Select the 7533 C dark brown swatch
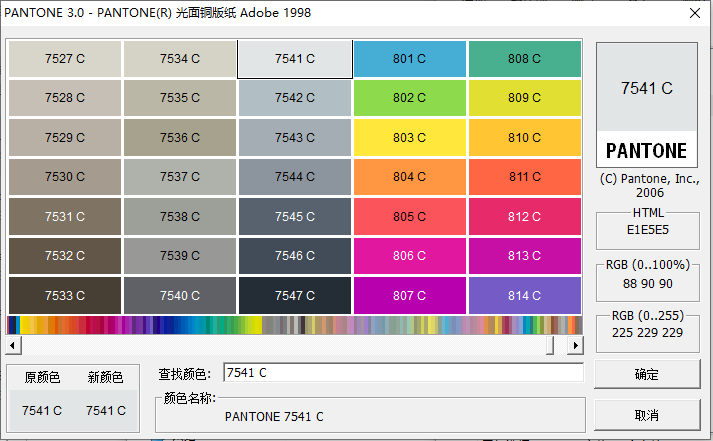Screen dimensions: 713x441 click(x=65, y=296)
